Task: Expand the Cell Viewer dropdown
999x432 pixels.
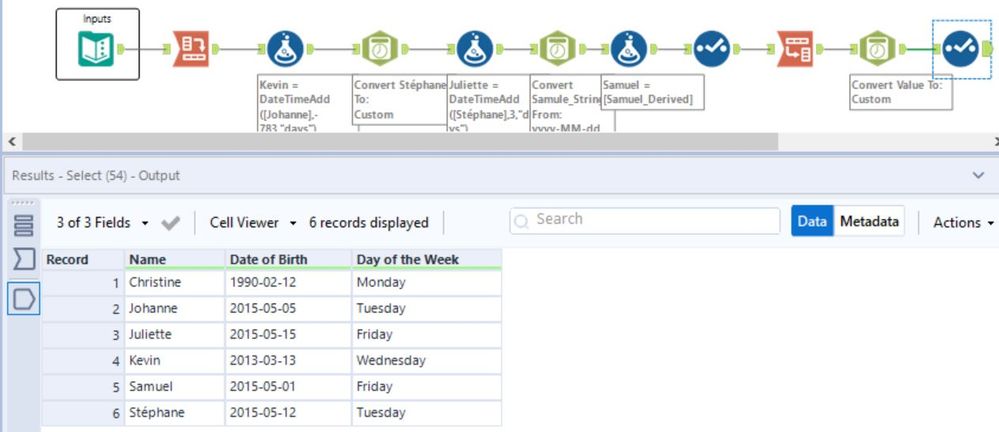Action: [253, 223]
